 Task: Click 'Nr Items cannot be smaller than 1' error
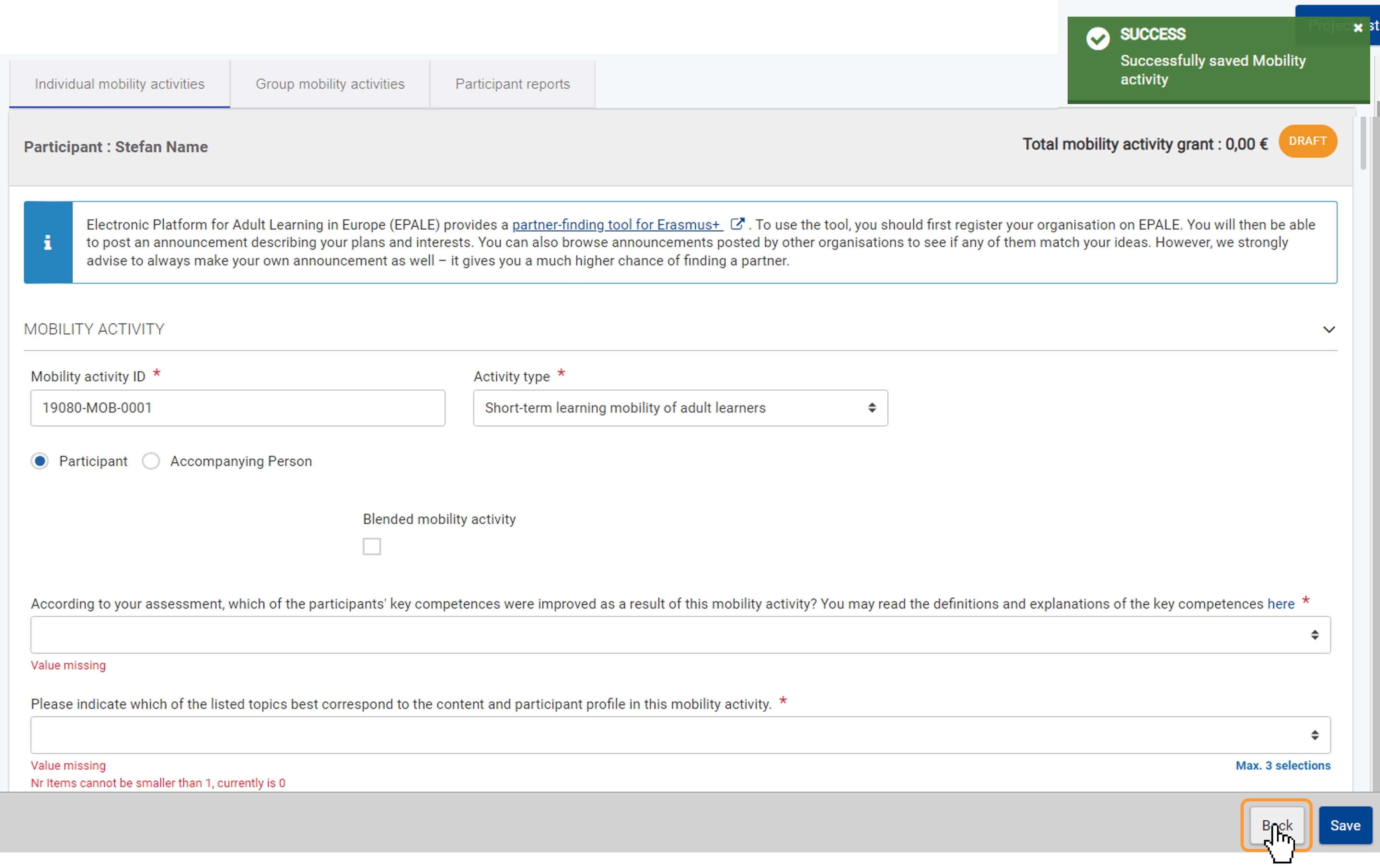(158, 783)
